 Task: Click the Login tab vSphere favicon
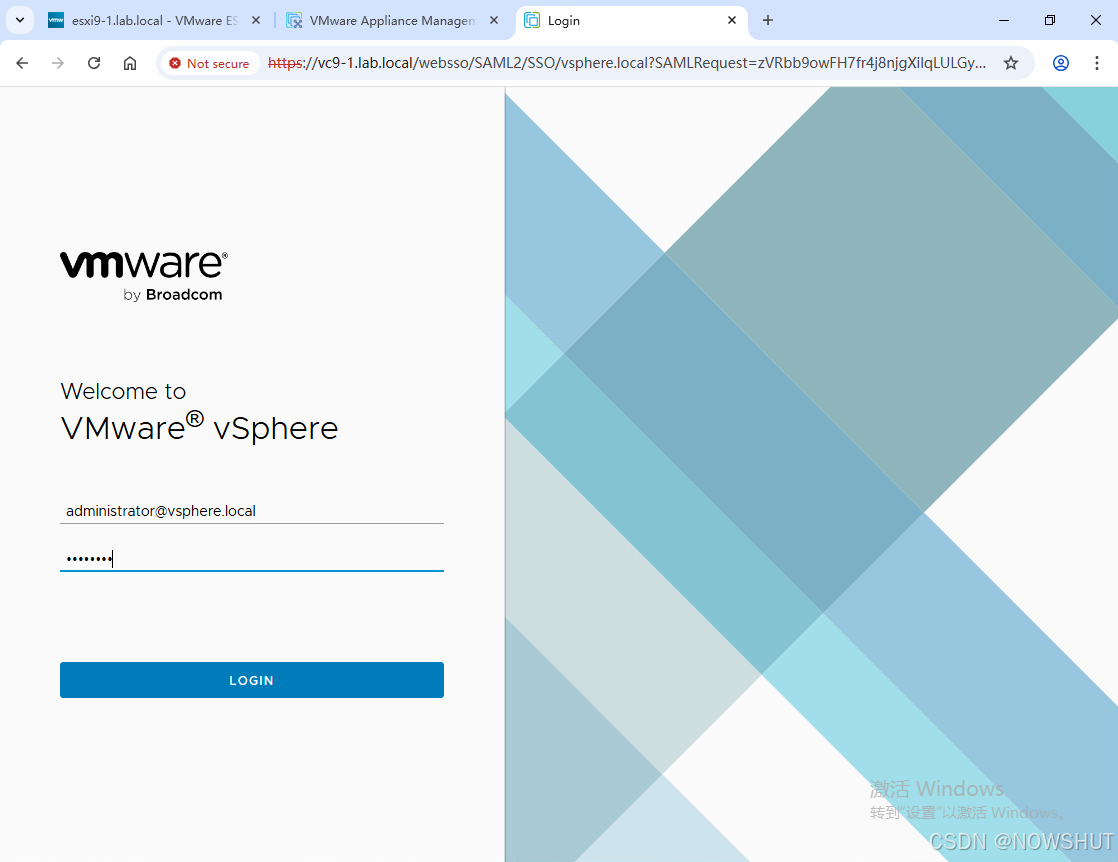coord(532,21)
